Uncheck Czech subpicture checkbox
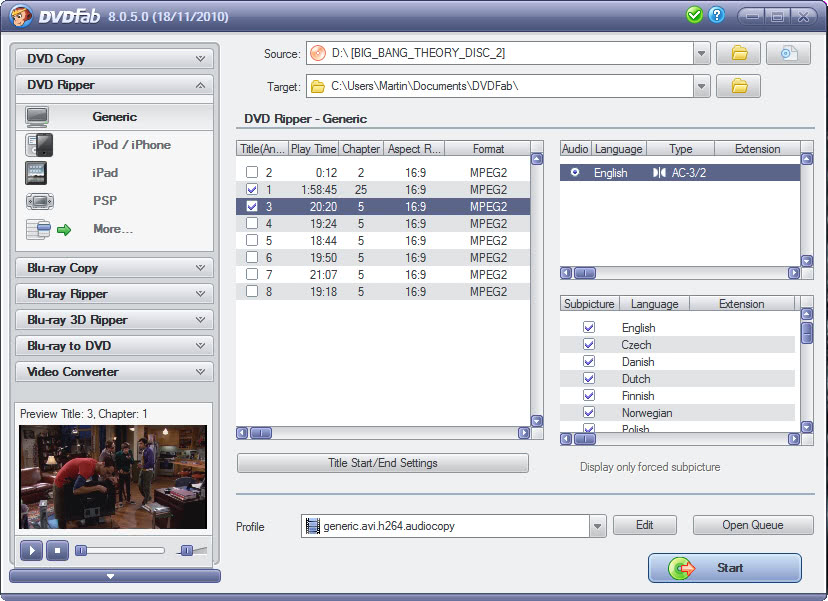Screen dimensions: 828x601 pyautogui.click(x=589, y=344)
